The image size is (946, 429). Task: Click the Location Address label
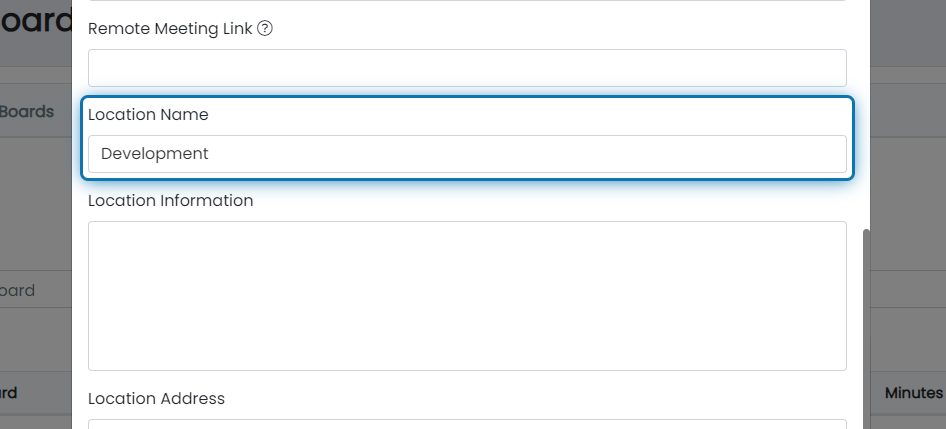tap(156, 398)
